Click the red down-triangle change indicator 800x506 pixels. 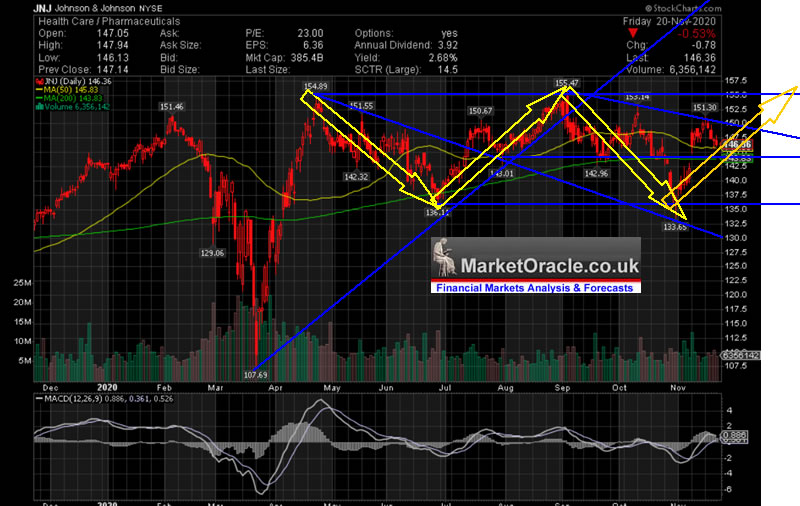pos(633,34)
